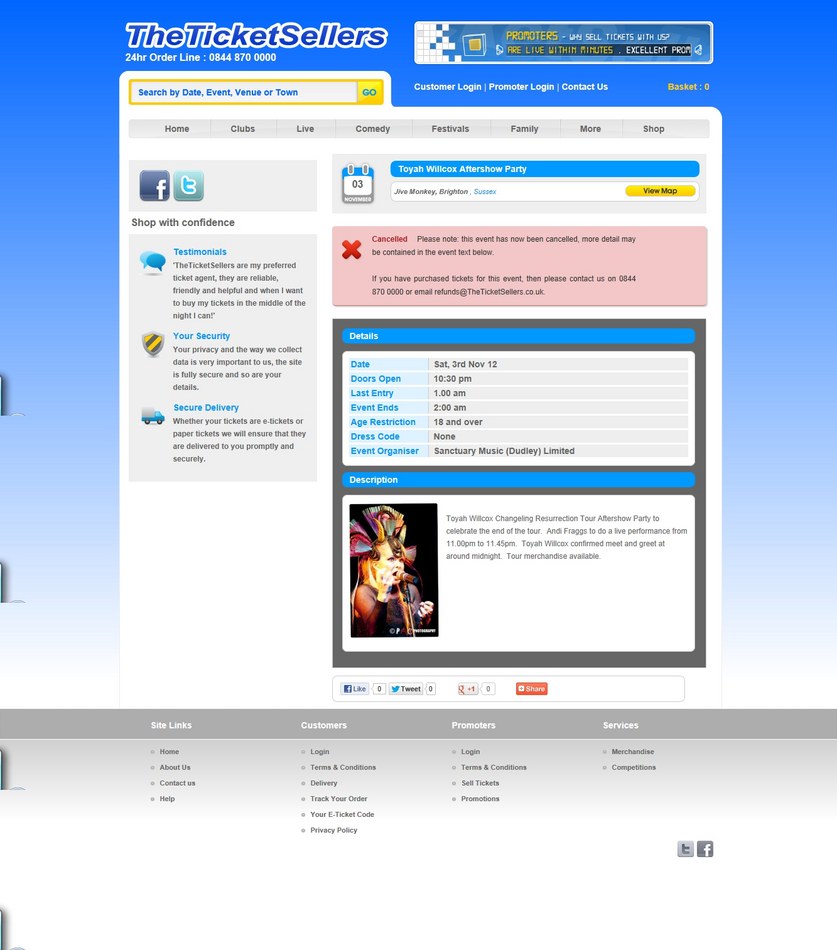
Task: Click footer About Us link
Action: [x=175, y=767]
